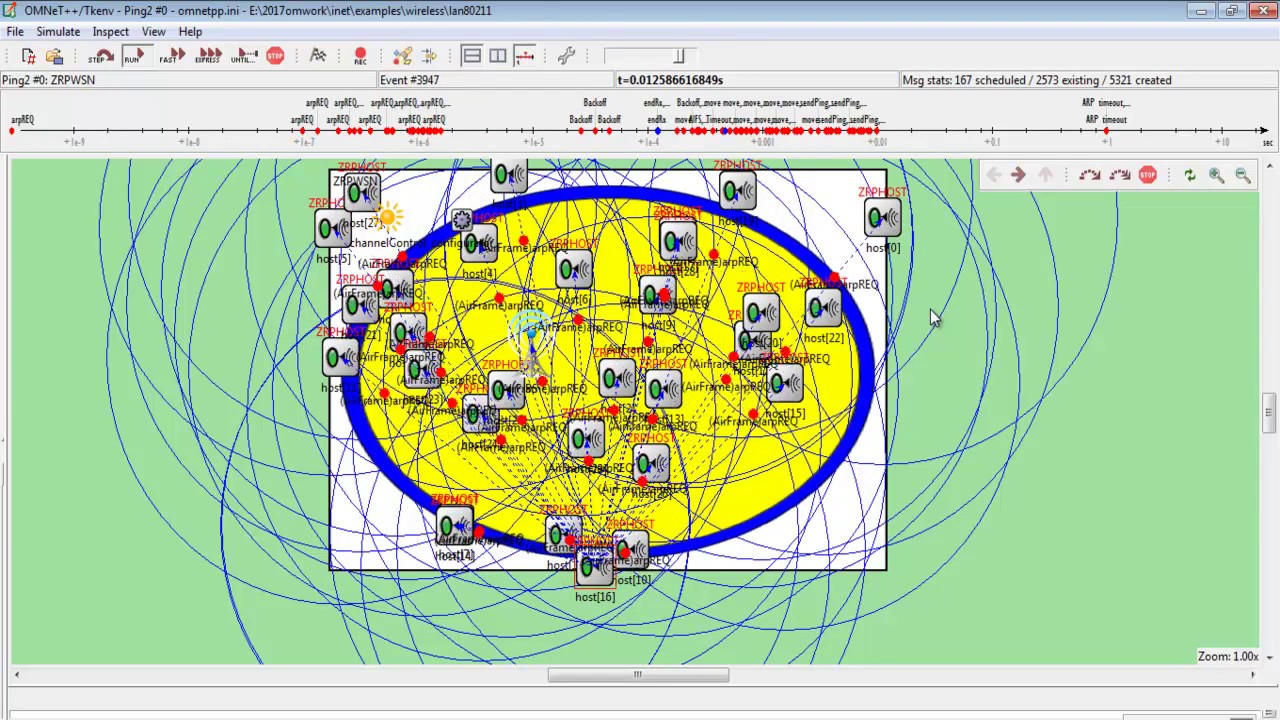Screen dimensions: 1280x720
Task: Open the Simulate menu
Action: tap(58, 32)
